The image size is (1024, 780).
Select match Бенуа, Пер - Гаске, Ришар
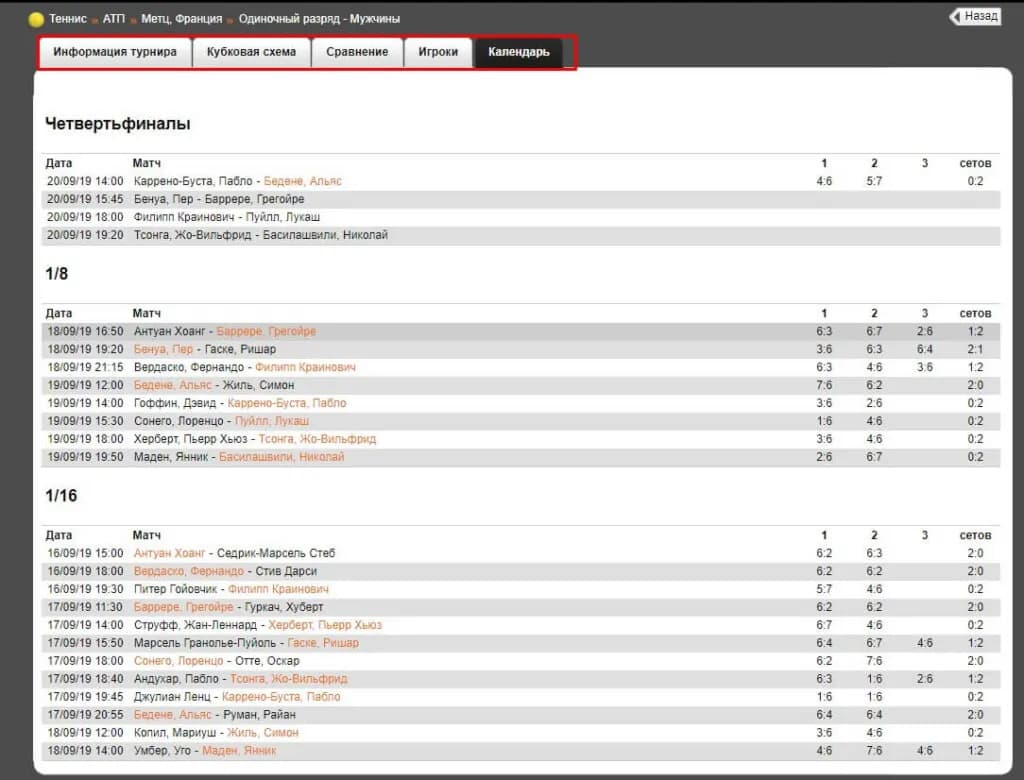[x=204, y=349]
